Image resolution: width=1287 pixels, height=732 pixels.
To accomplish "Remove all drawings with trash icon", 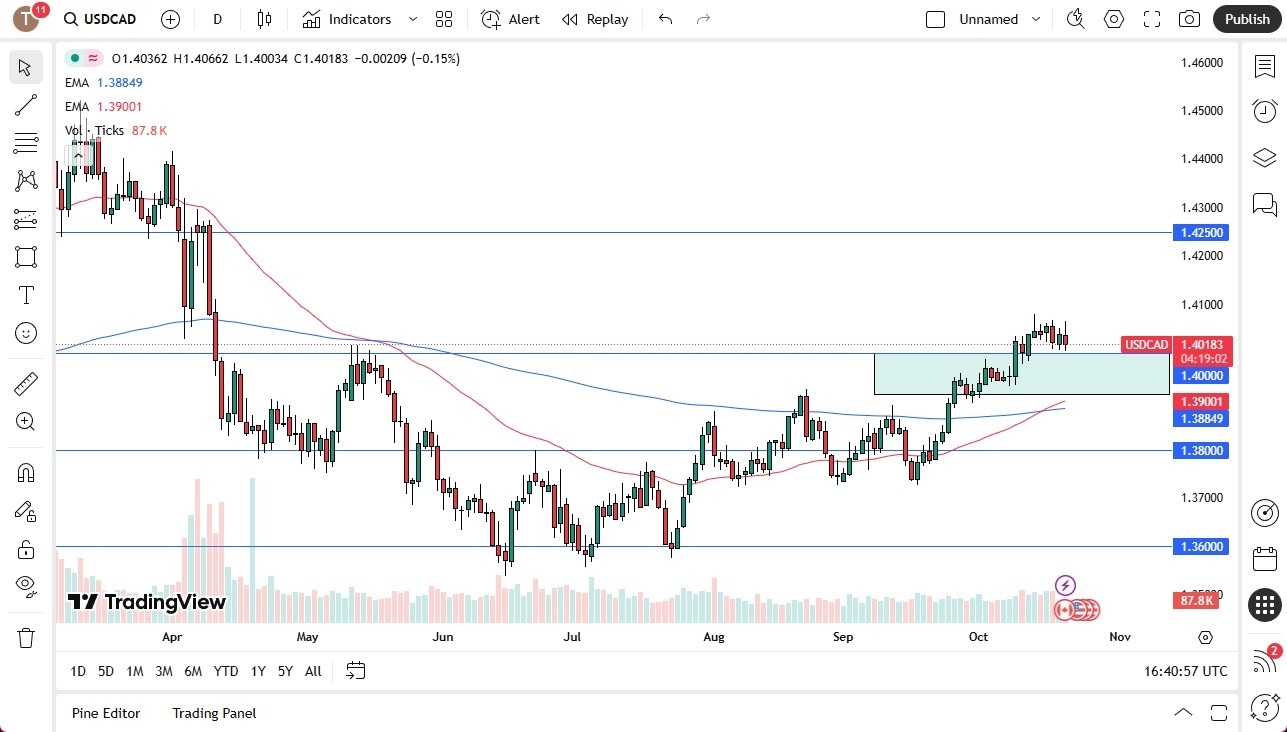I will coord(25,637).
